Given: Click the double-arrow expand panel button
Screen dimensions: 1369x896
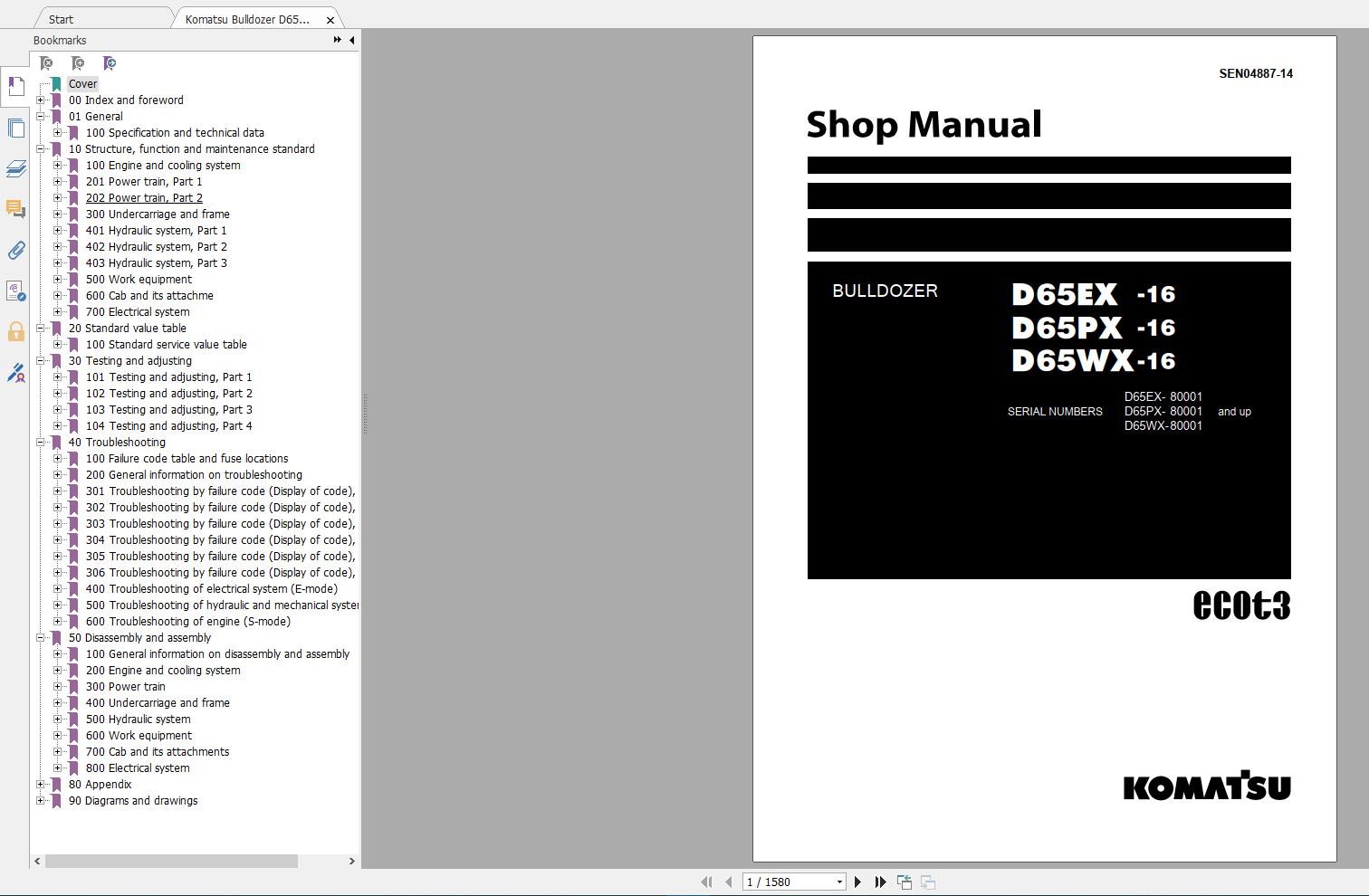Looking at the screenshot, I should point(338,40).
